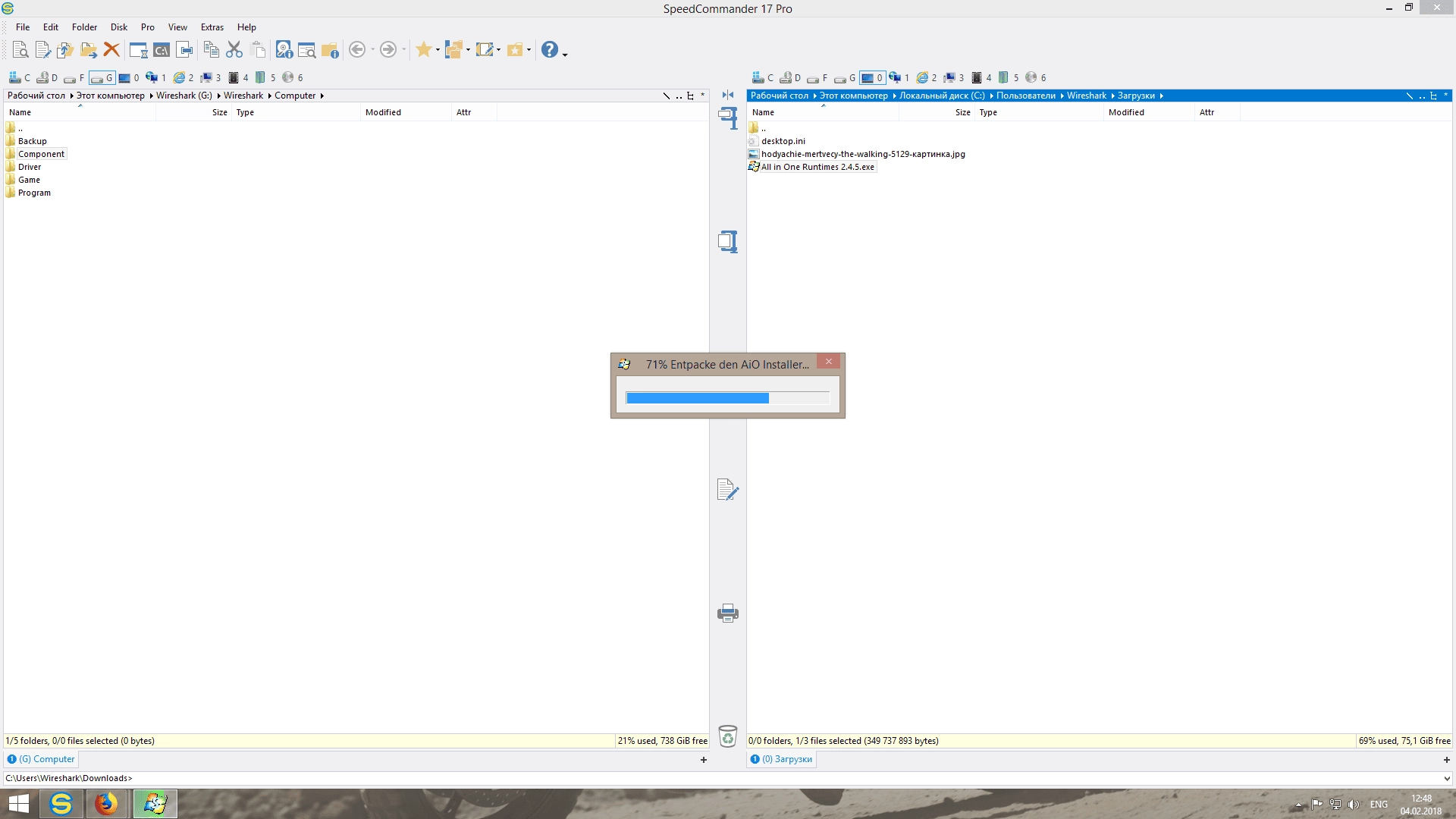Select drive C in left panel
Screen dimensions: 1456x819
tap(20, 77)
